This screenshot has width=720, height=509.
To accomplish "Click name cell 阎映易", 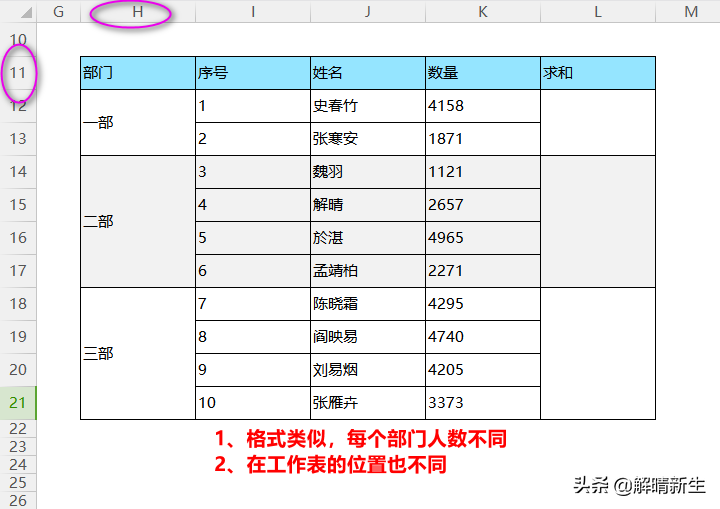I will point(368,337).
